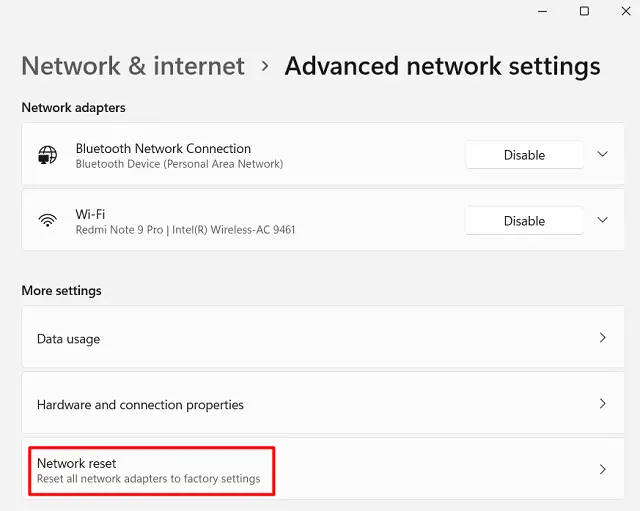Close the Settings window
This screenshot has height=511, width=640.
[x=626, y=11]
